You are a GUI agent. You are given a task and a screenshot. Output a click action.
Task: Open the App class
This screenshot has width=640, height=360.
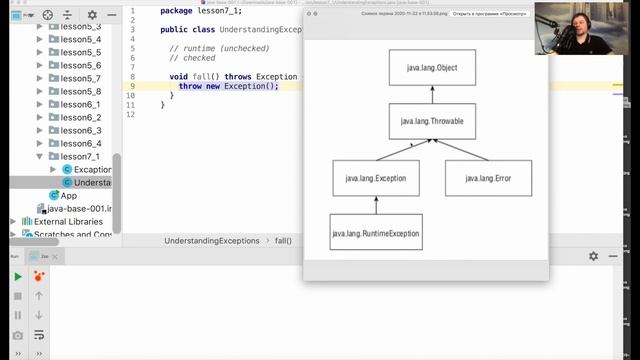pyautogui.click(x=69, y=196)
